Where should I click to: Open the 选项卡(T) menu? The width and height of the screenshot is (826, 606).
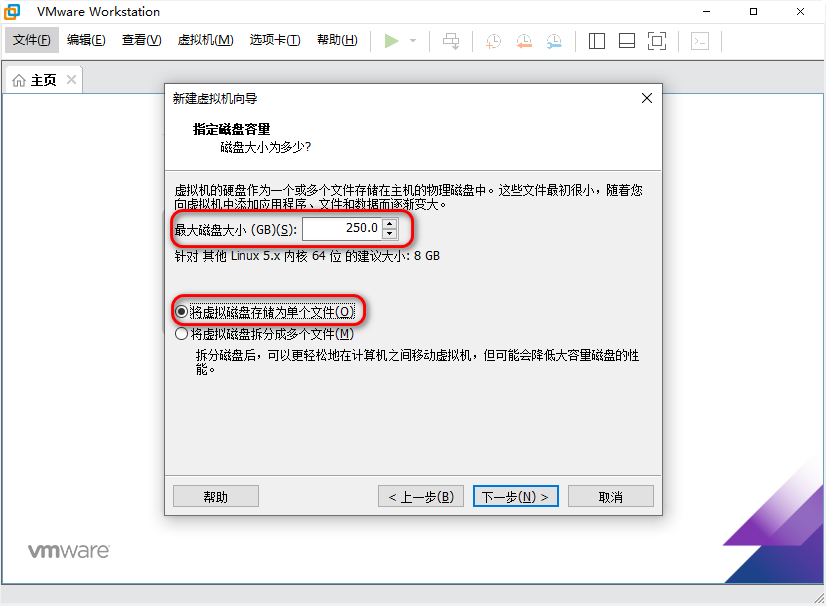(274, 40)
